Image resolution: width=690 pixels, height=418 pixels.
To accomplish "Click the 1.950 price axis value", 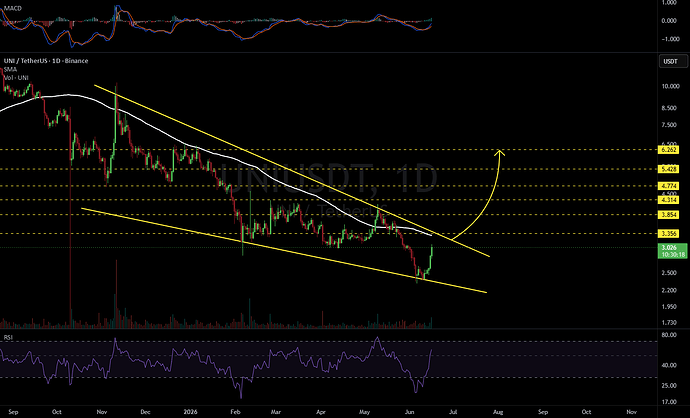I will pyautogui.click(x=670, y=307).
